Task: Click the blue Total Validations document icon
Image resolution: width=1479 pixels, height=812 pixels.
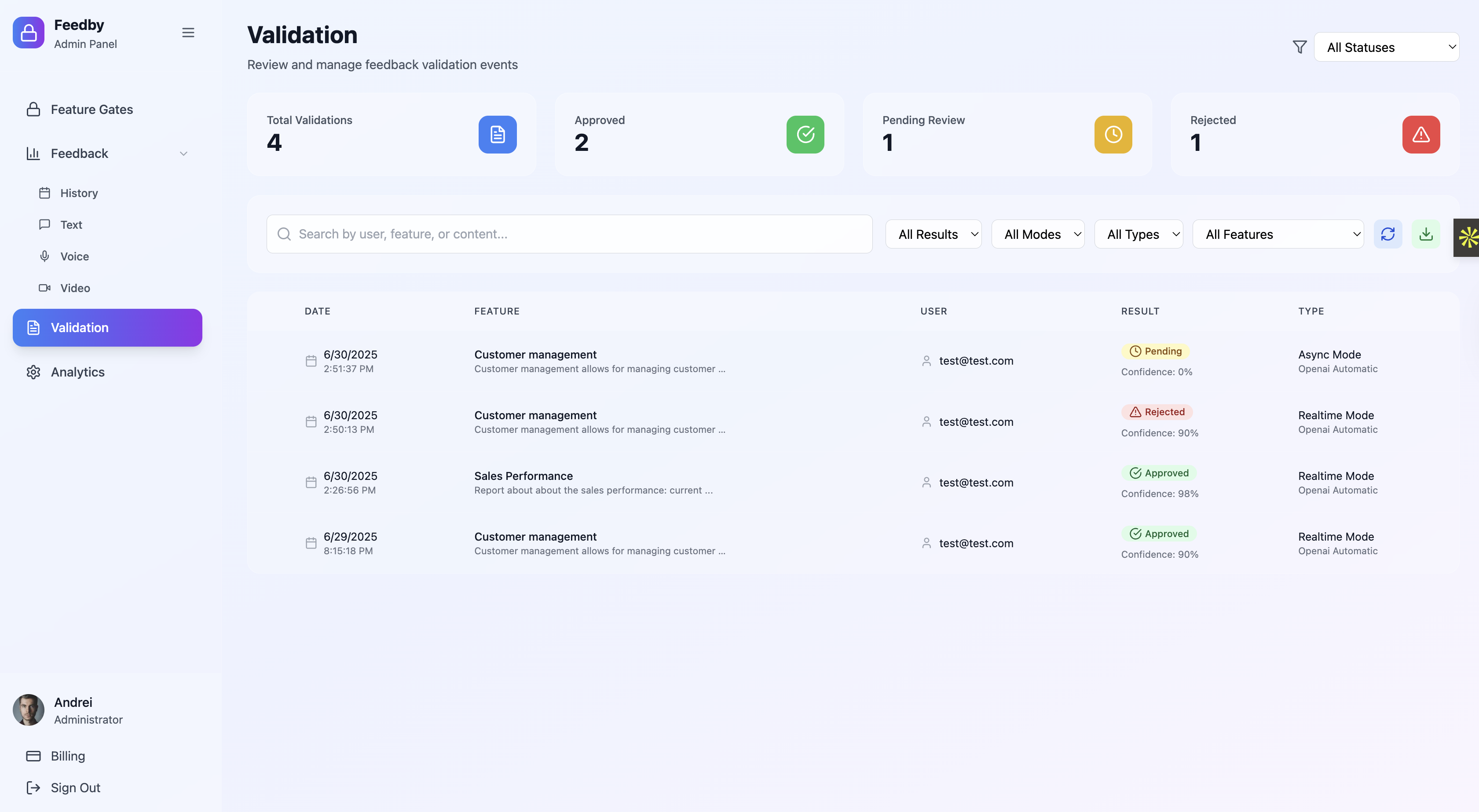Action: click(x=497, y=134)
